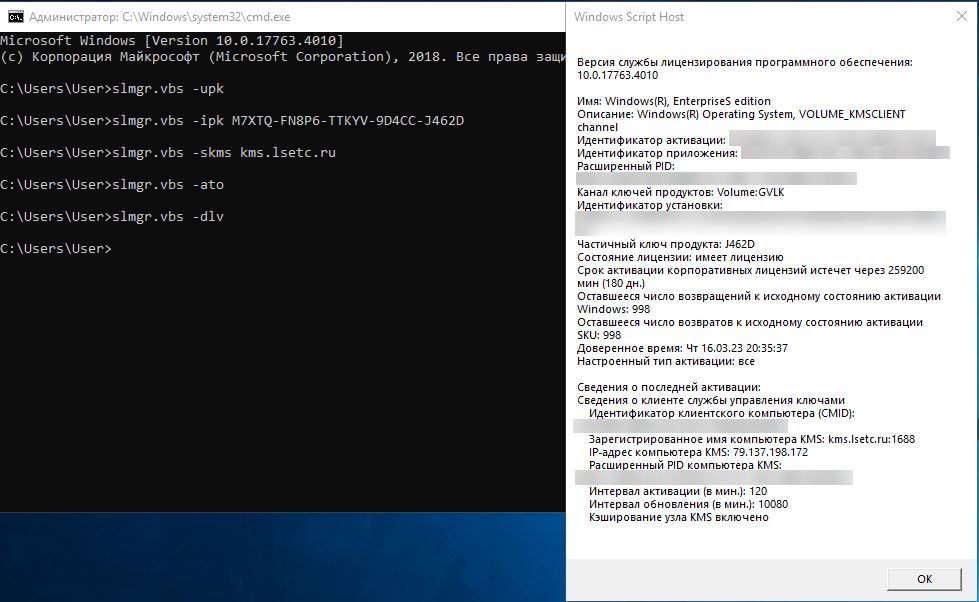Viewport: 979px width, 602px height.
Task: Click the KMS IP address 79.137.198.172 line
Action: pyautogui.click(x=698, y=452)
